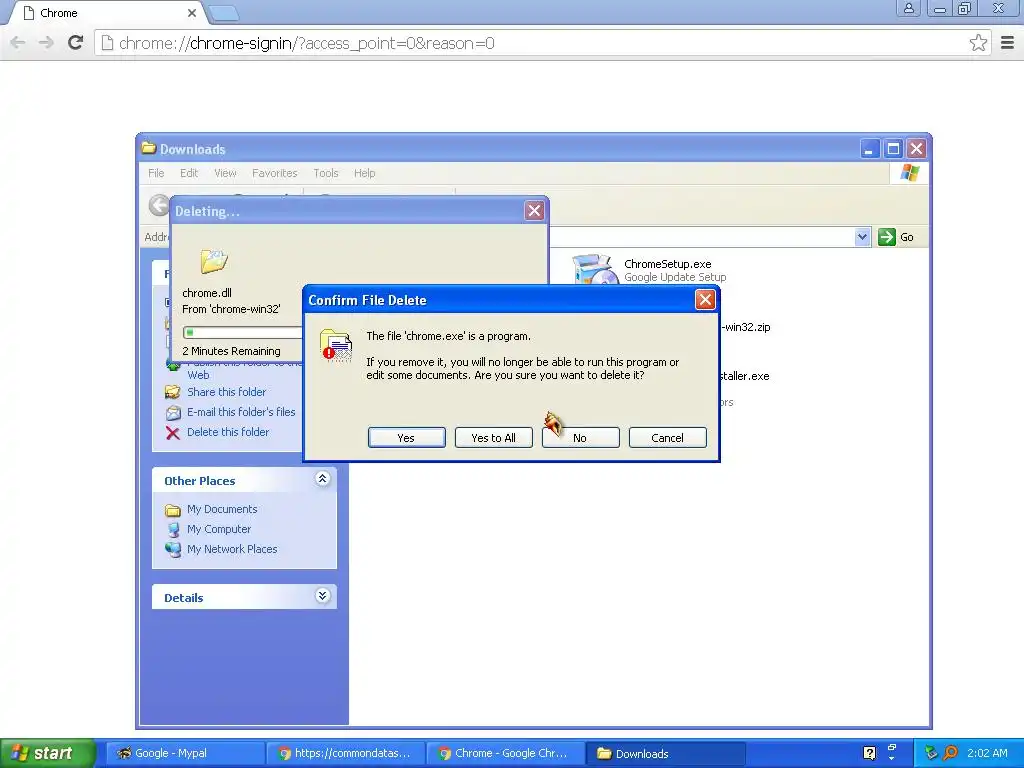Click the help question mark tray icon
Screen dimensions: 1024x768
869,753
